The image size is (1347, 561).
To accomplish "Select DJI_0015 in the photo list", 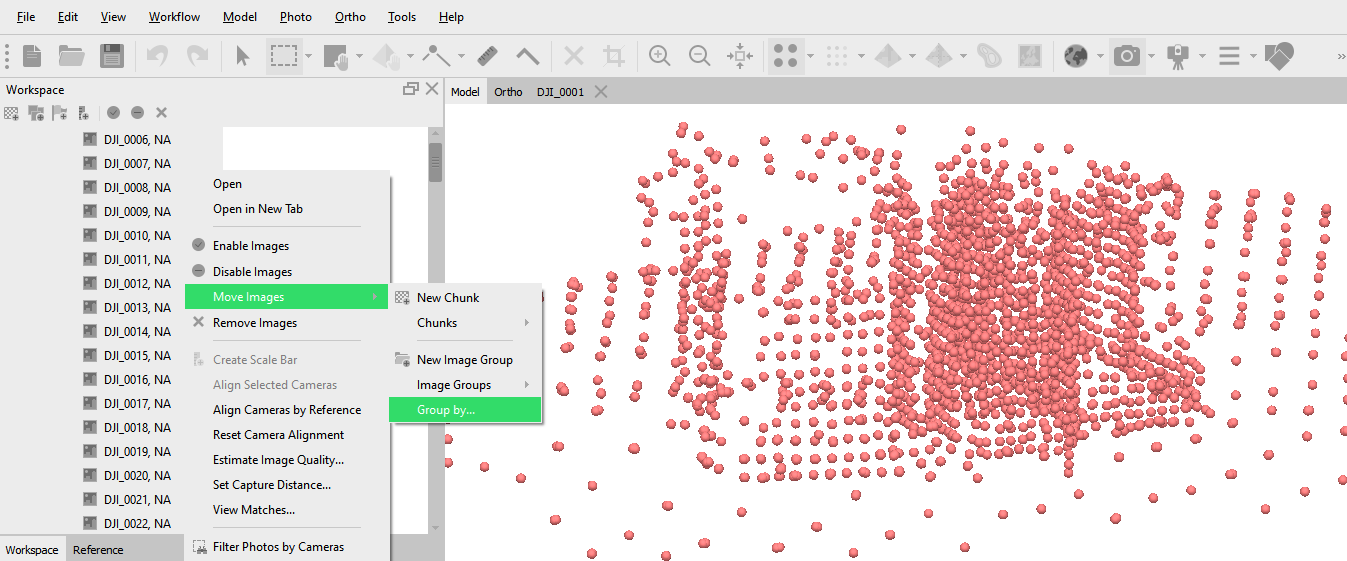I will tap(137, 355).
